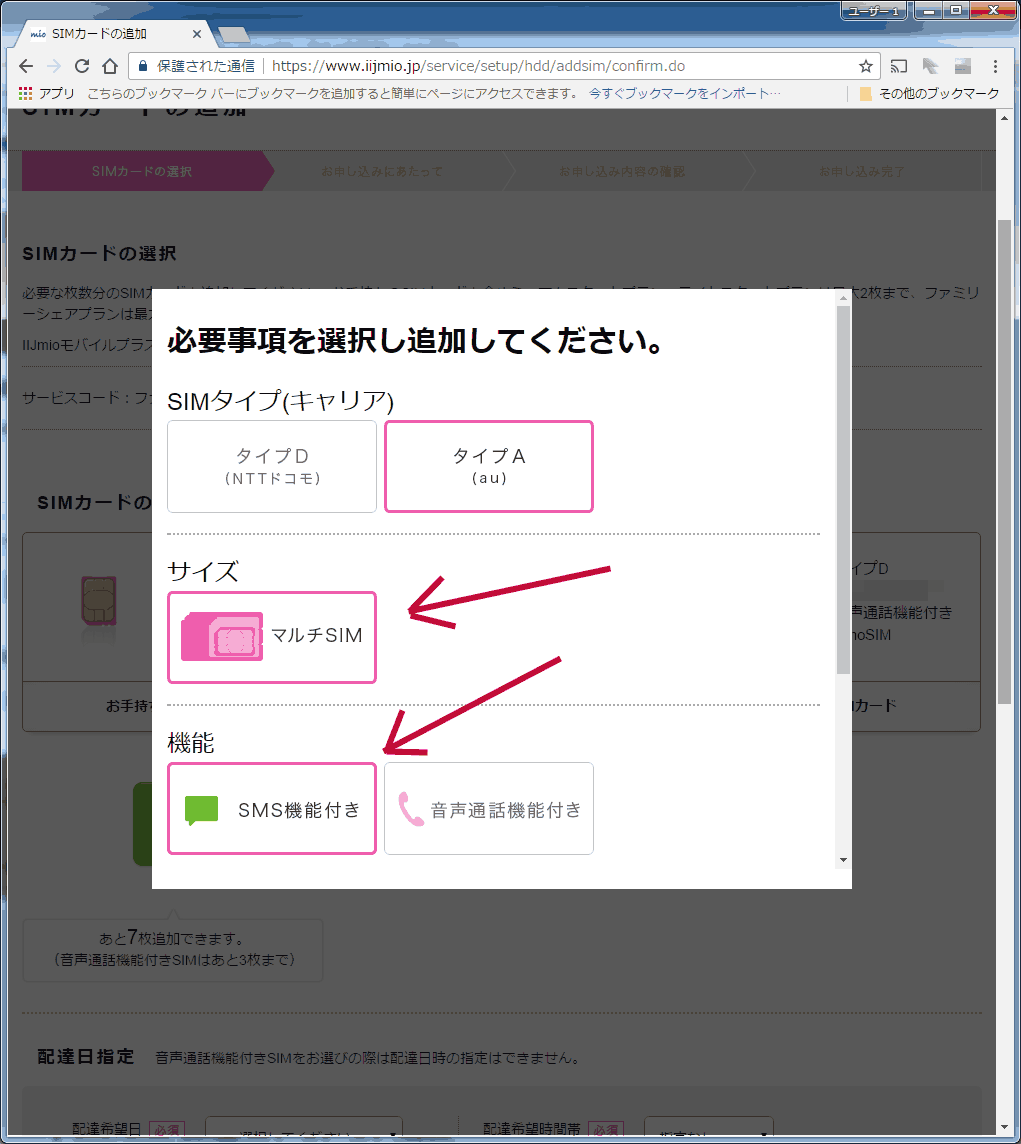Bookmark this page with the star icon
This screenshot has width=1021, height=1144.
click(865, 66)
